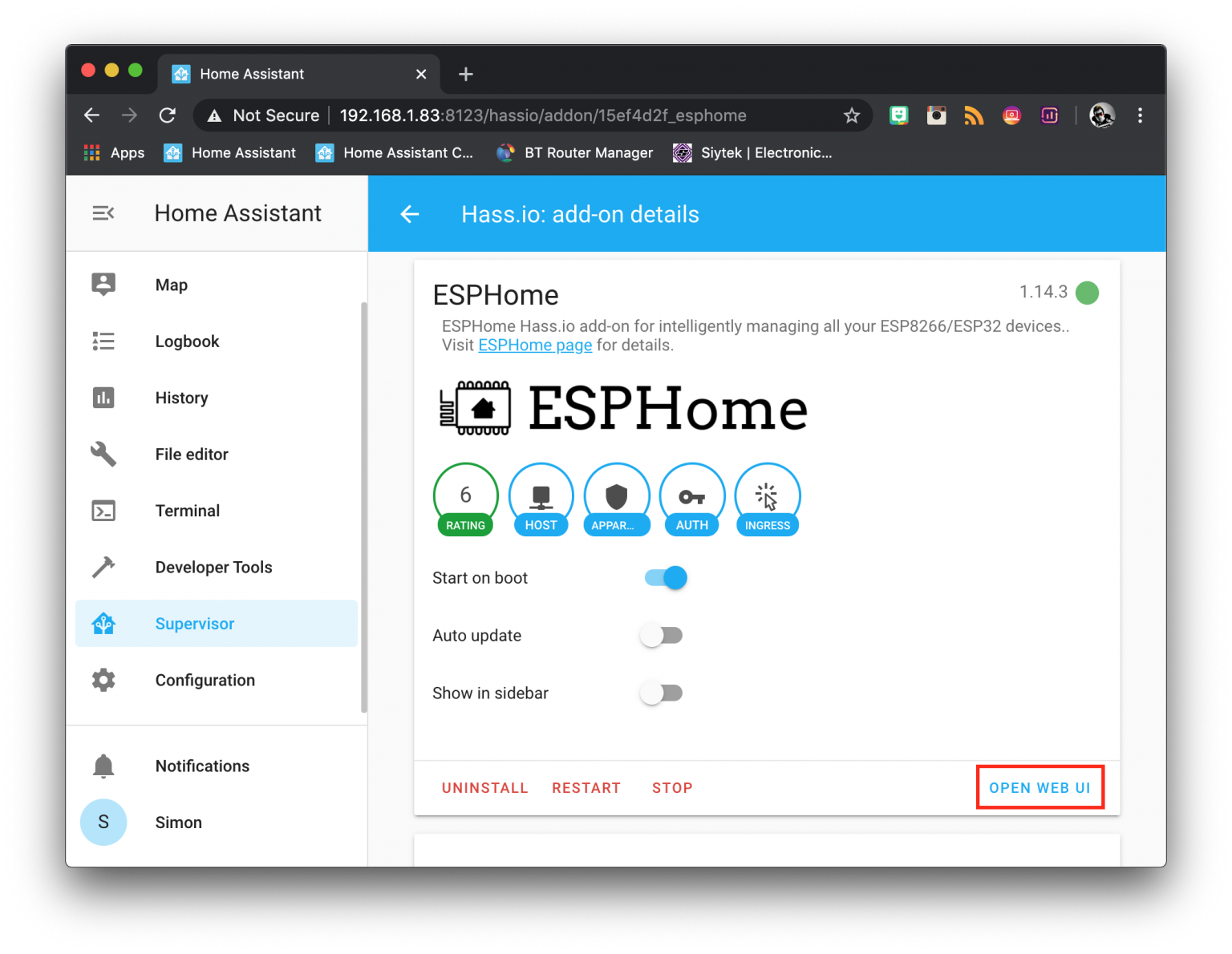Click OPEN WEB UI

pyautogui.click(x=1039, y=787)
